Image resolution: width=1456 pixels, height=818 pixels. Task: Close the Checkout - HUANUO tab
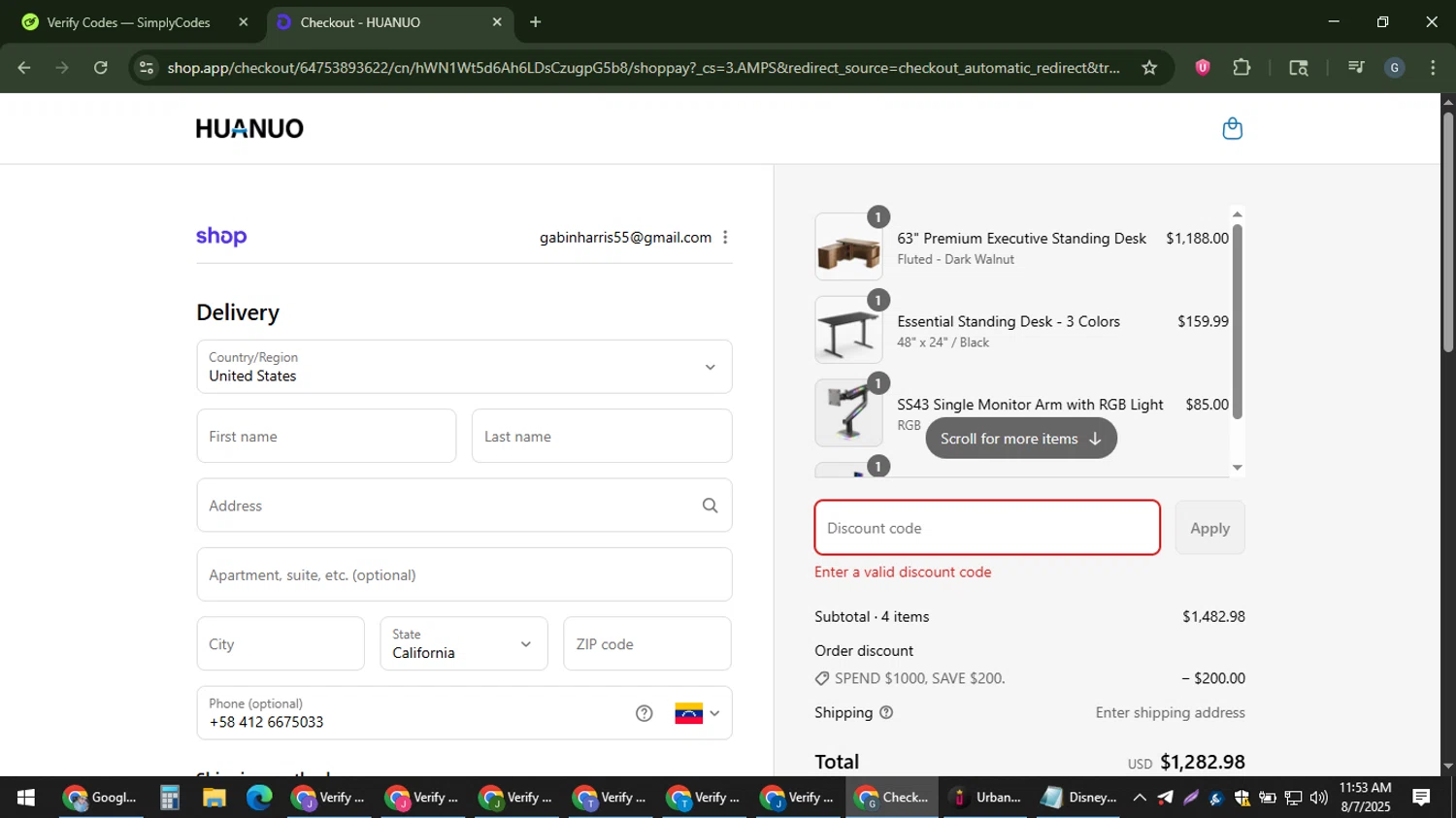coord(497,21)
